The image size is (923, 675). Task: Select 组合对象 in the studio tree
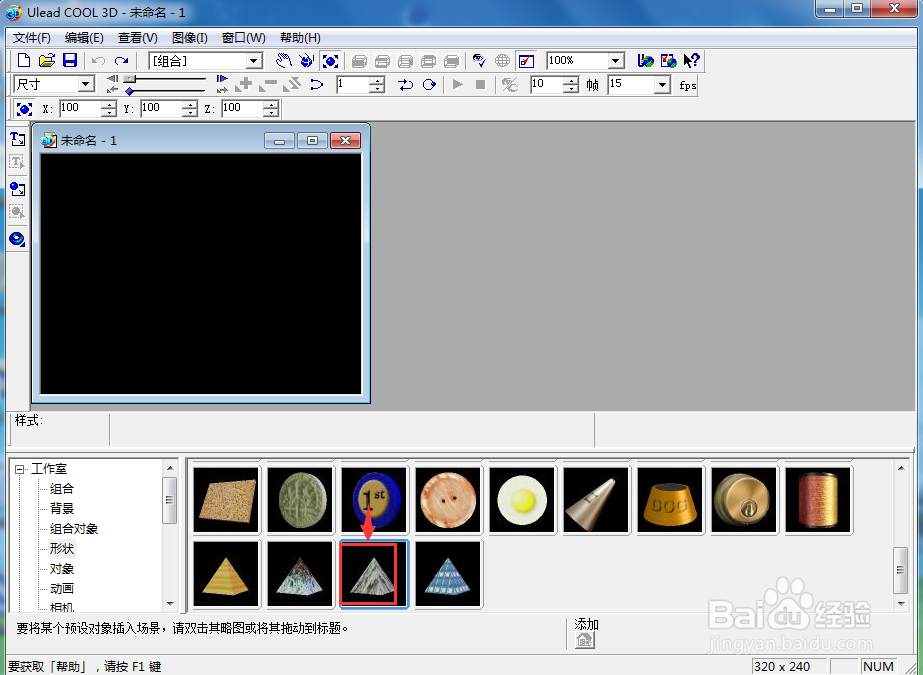click(74, 528)
